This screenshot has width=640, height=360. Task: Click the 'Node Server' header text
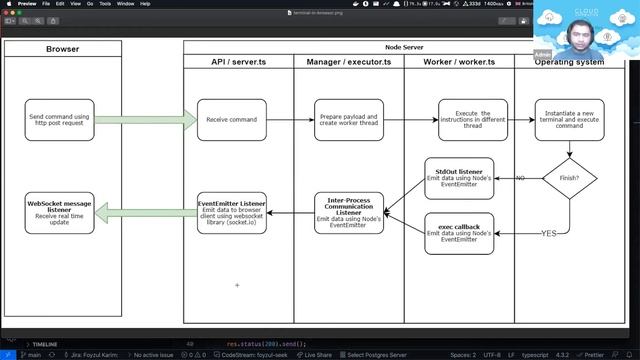tap(404, 47)
